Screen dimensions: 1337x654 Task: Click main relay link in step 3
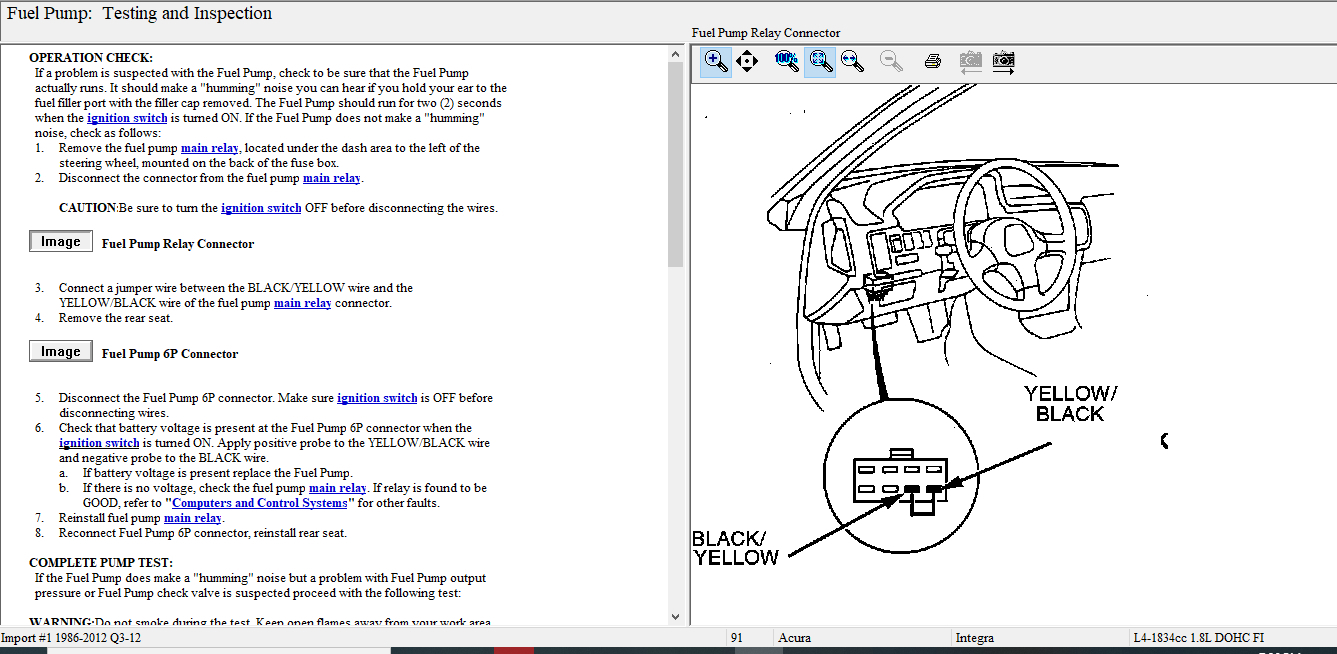click(302, 303)
